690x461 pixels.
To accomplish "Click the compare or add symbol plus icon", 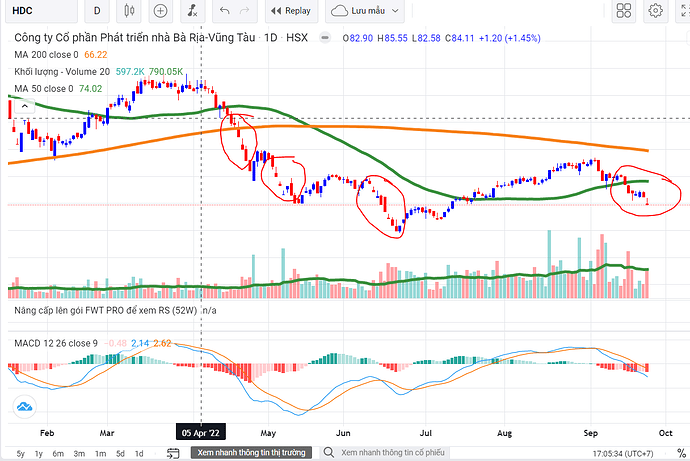I will click(x=160, y=11).
